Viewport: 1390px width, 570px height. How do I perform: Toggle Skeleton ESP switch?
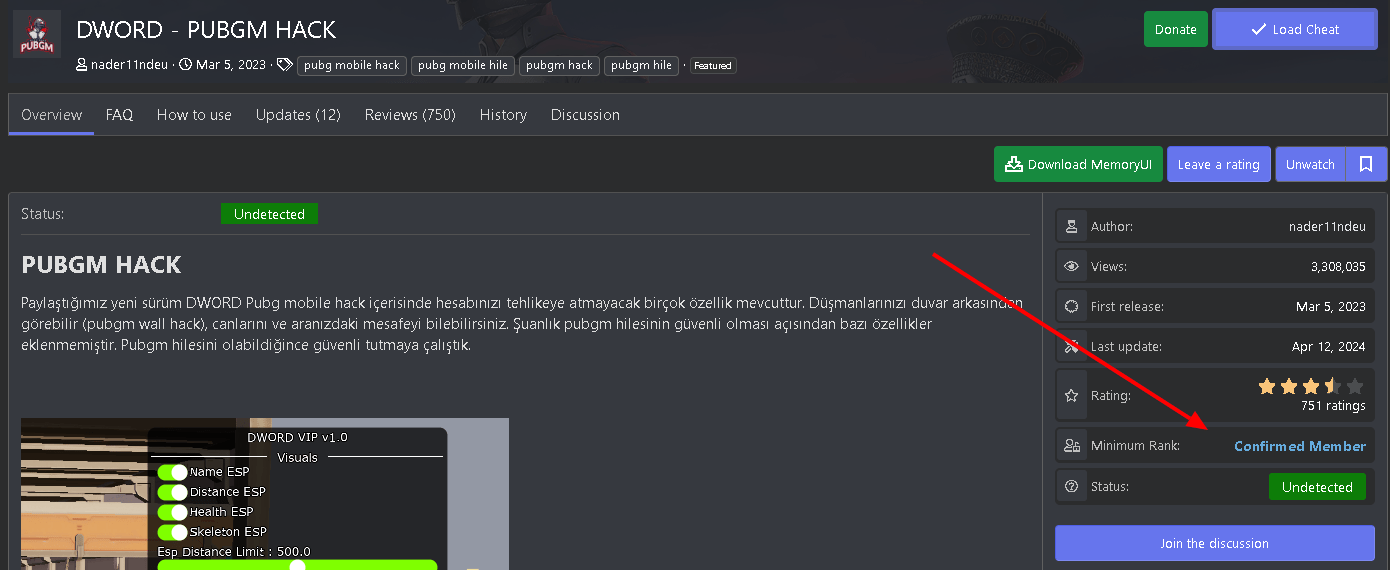click(x=172, y=531)
